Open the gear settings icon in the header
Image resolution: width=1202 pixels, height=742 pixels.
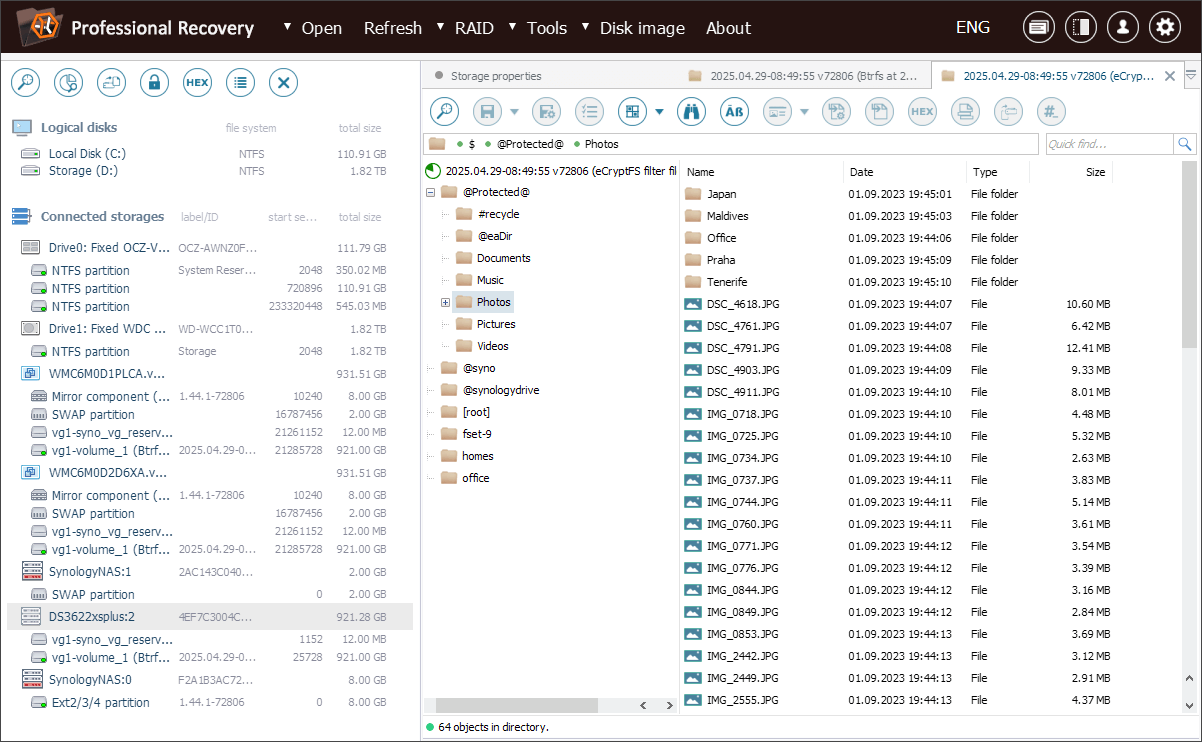coord(1164,28)
